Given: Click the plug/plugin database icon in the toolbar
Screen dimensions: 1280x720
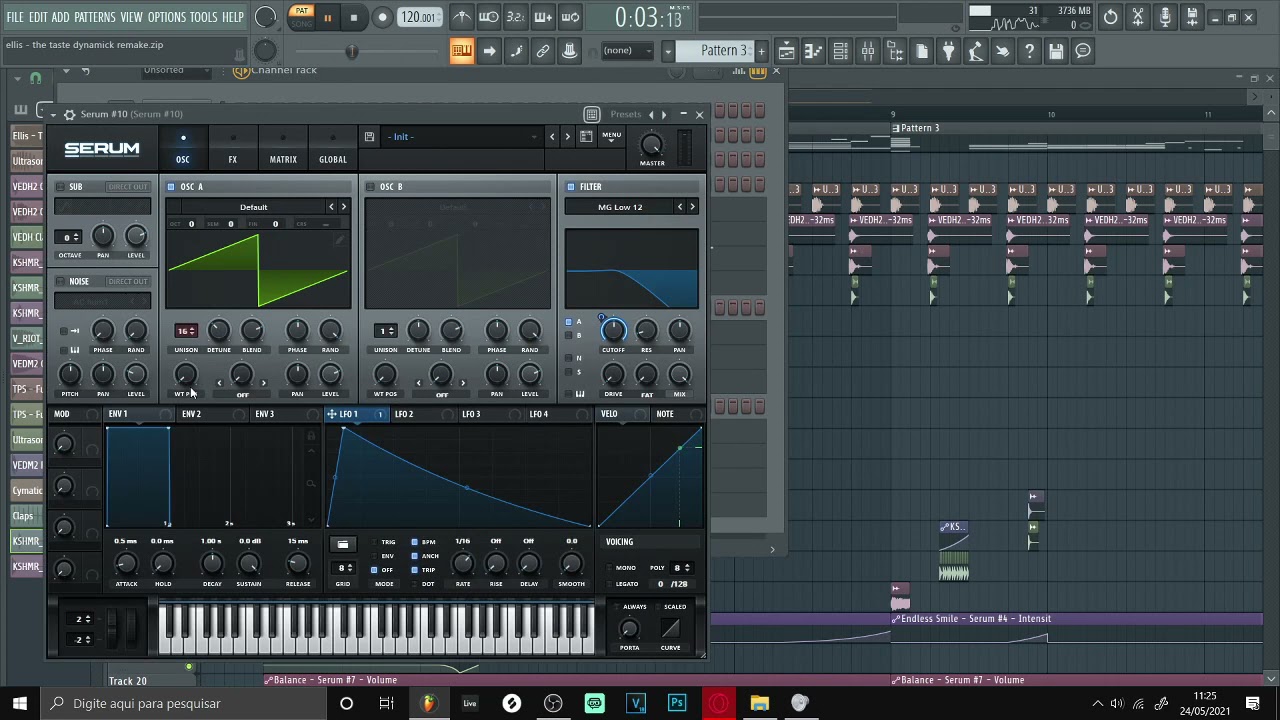Looking at the screenshot, I should point(948,51).
